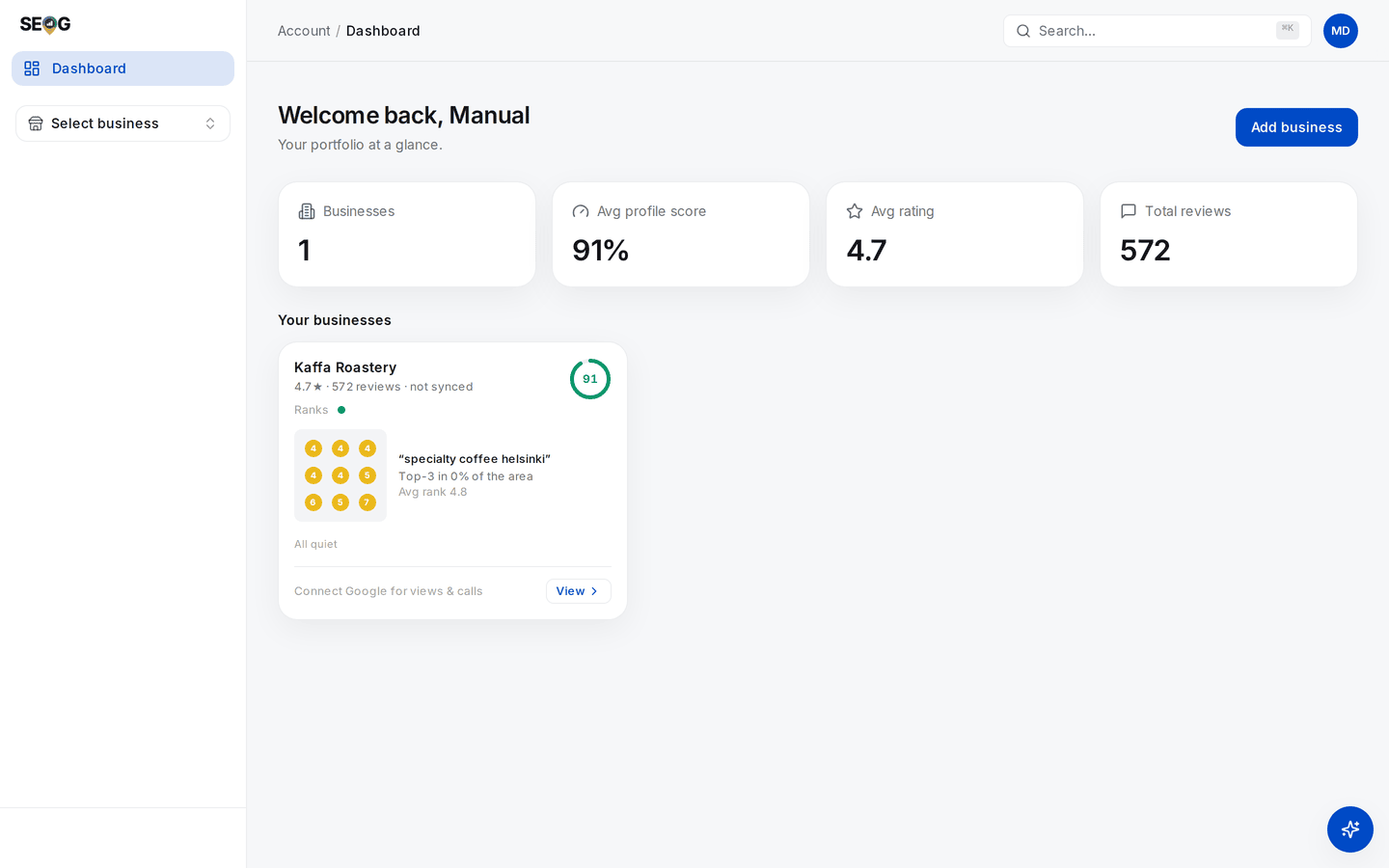
Task: Click the Dashboard breadcrumb
Action: pos(383,31)
